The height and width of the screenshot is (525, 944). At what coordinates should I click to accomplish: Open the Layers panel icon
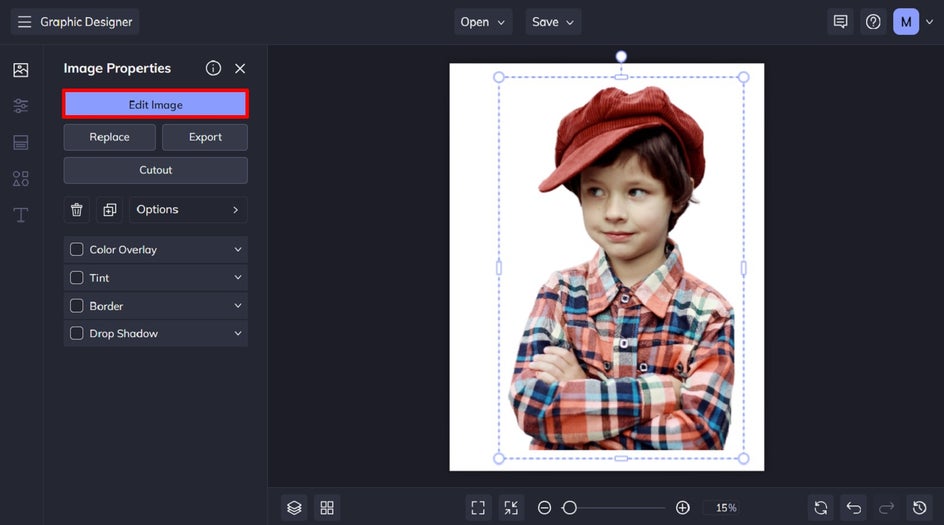tap(294, 508)
